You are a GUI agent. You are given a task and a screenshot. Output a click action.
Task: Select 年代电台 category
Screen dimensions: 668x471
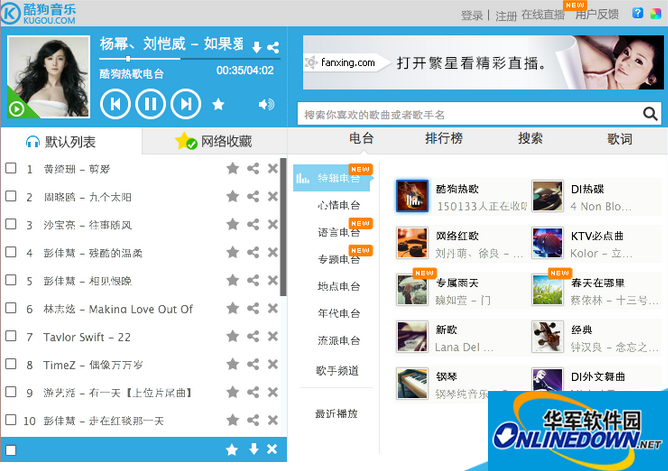(x=339, y=313)
